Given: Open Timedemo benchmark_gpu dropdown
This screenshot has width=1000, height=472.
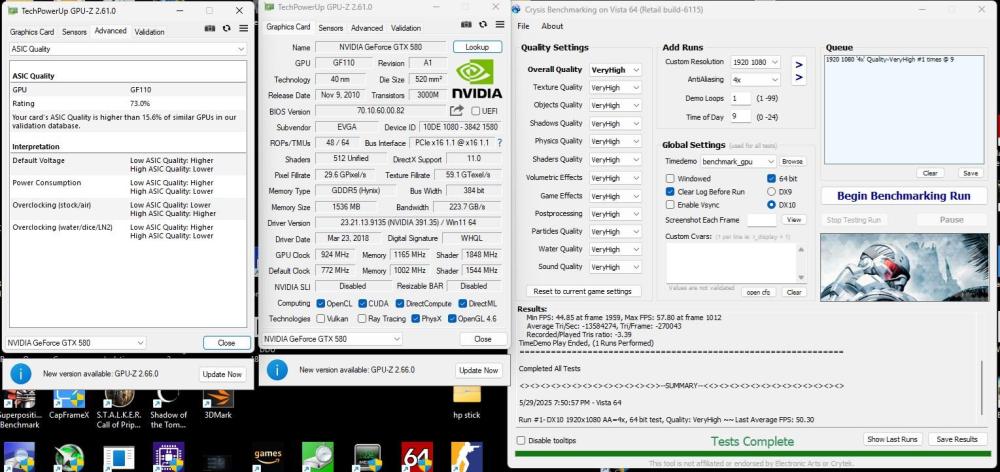Looking at the screenshot, I should click(x=739, y=162).
